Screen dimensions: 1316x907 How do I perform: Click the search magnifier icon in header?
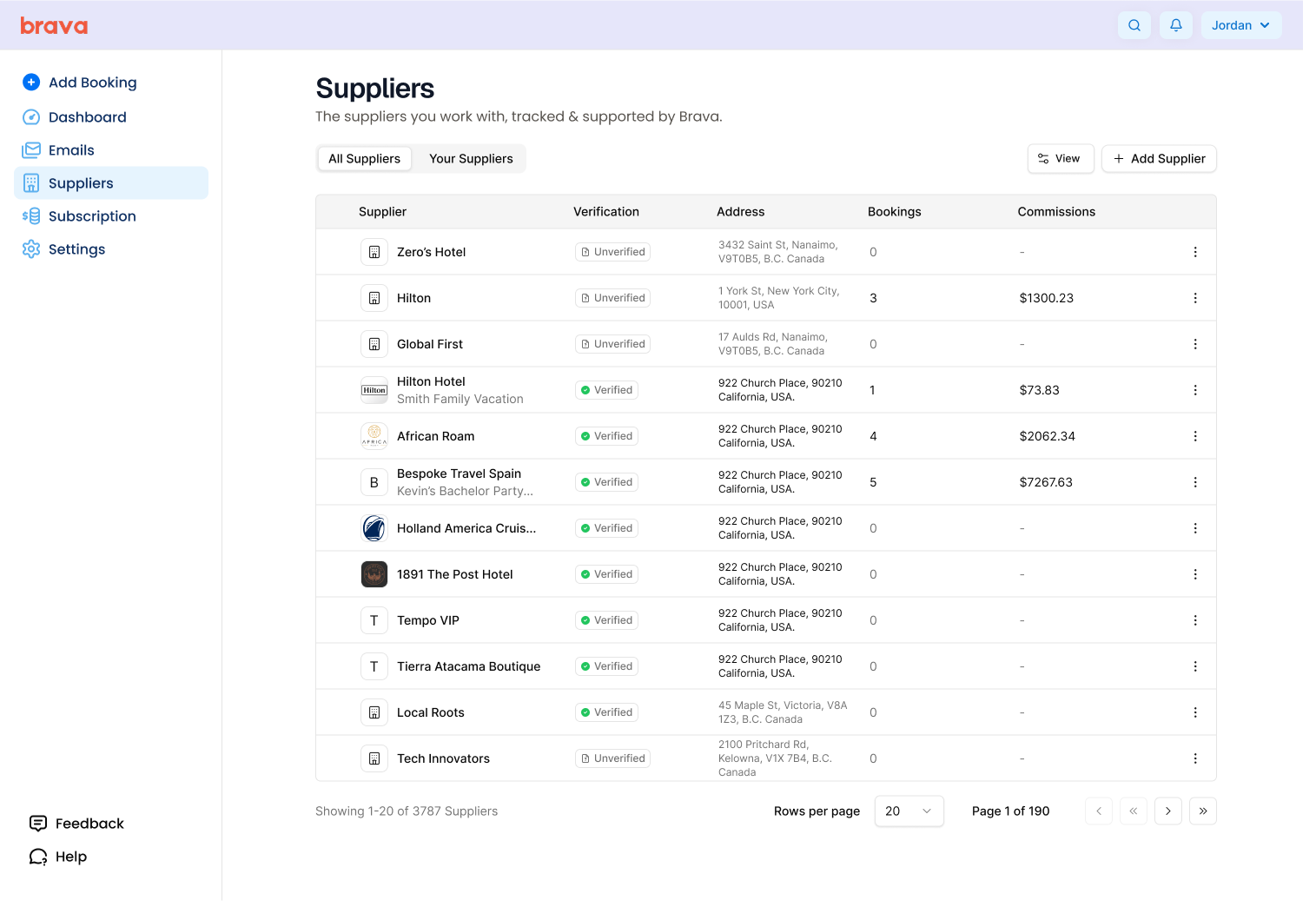coord(1134,25)
